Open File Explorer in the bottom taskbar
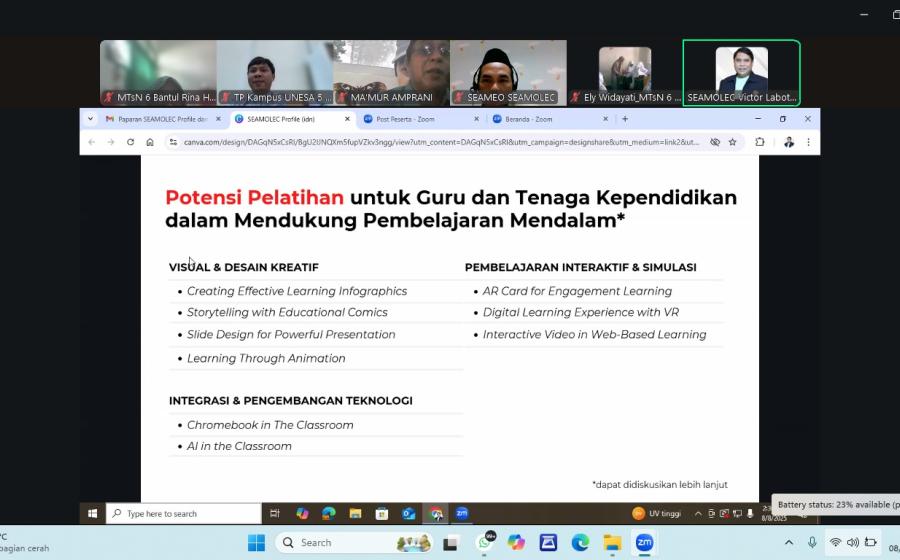The height and width of the screenshot is (560, 900). [x=612, y=543]
